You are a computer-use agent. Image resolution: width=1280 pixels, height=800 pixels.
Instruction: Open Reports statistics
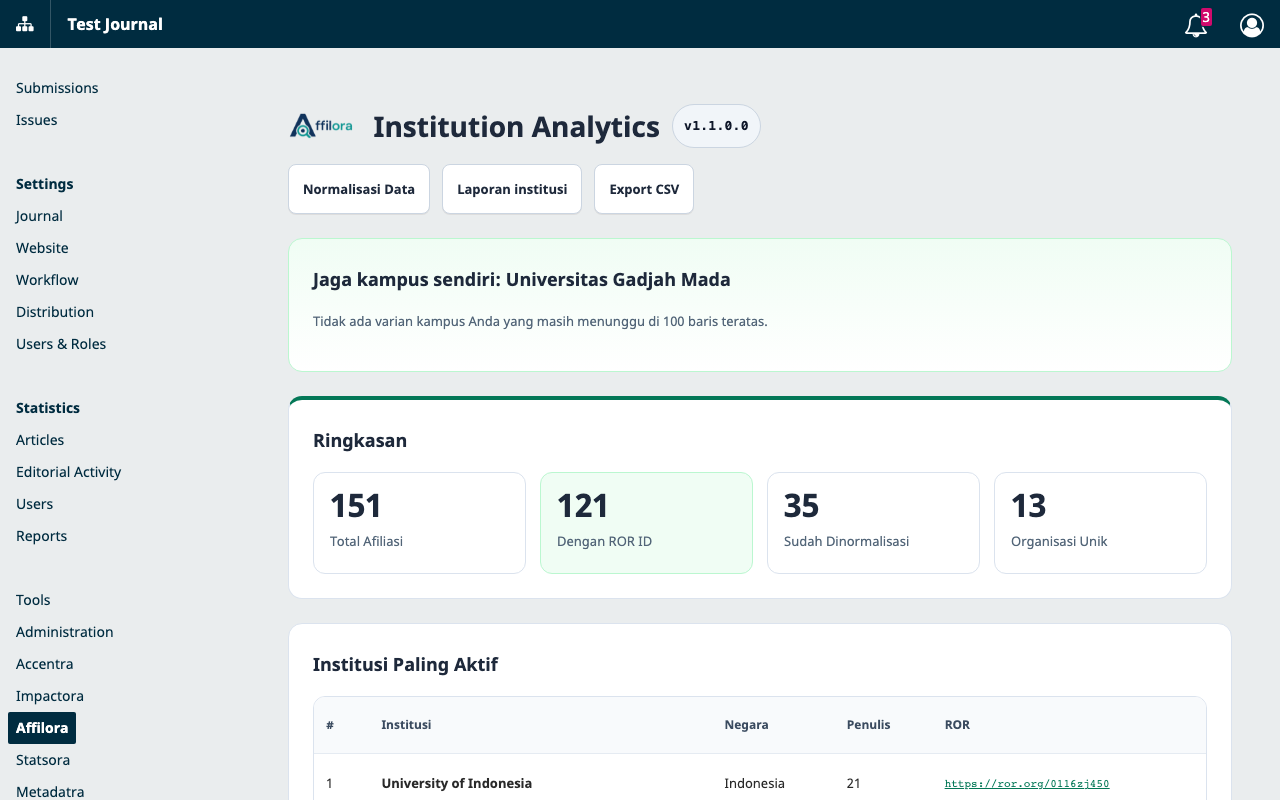click(x=42, y=536)
